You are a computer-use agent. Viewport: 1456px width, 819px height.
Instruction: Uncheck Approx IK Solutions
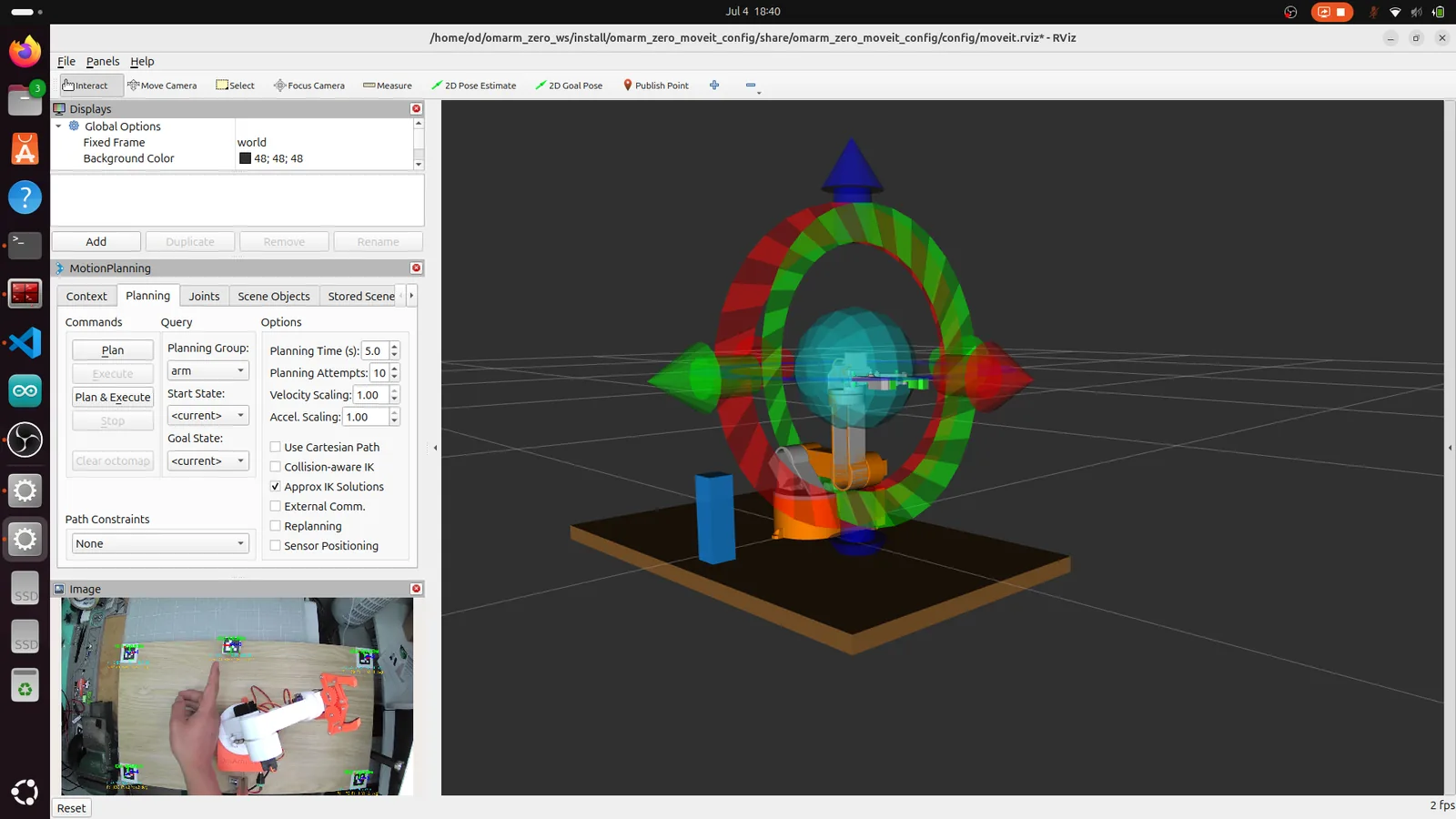click(x=275, y=486)
